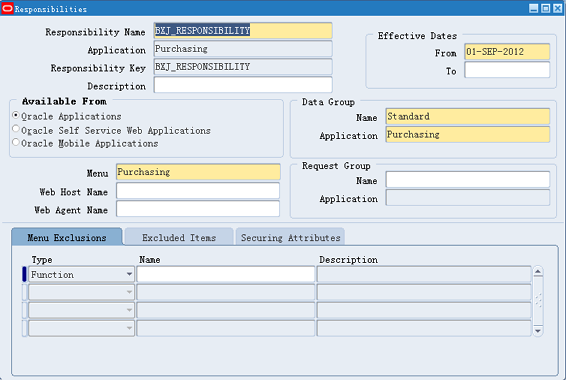Click the fourth row Description cell in exclusions
The height and width of the screenshot is (380, 566).
(424, 328)
